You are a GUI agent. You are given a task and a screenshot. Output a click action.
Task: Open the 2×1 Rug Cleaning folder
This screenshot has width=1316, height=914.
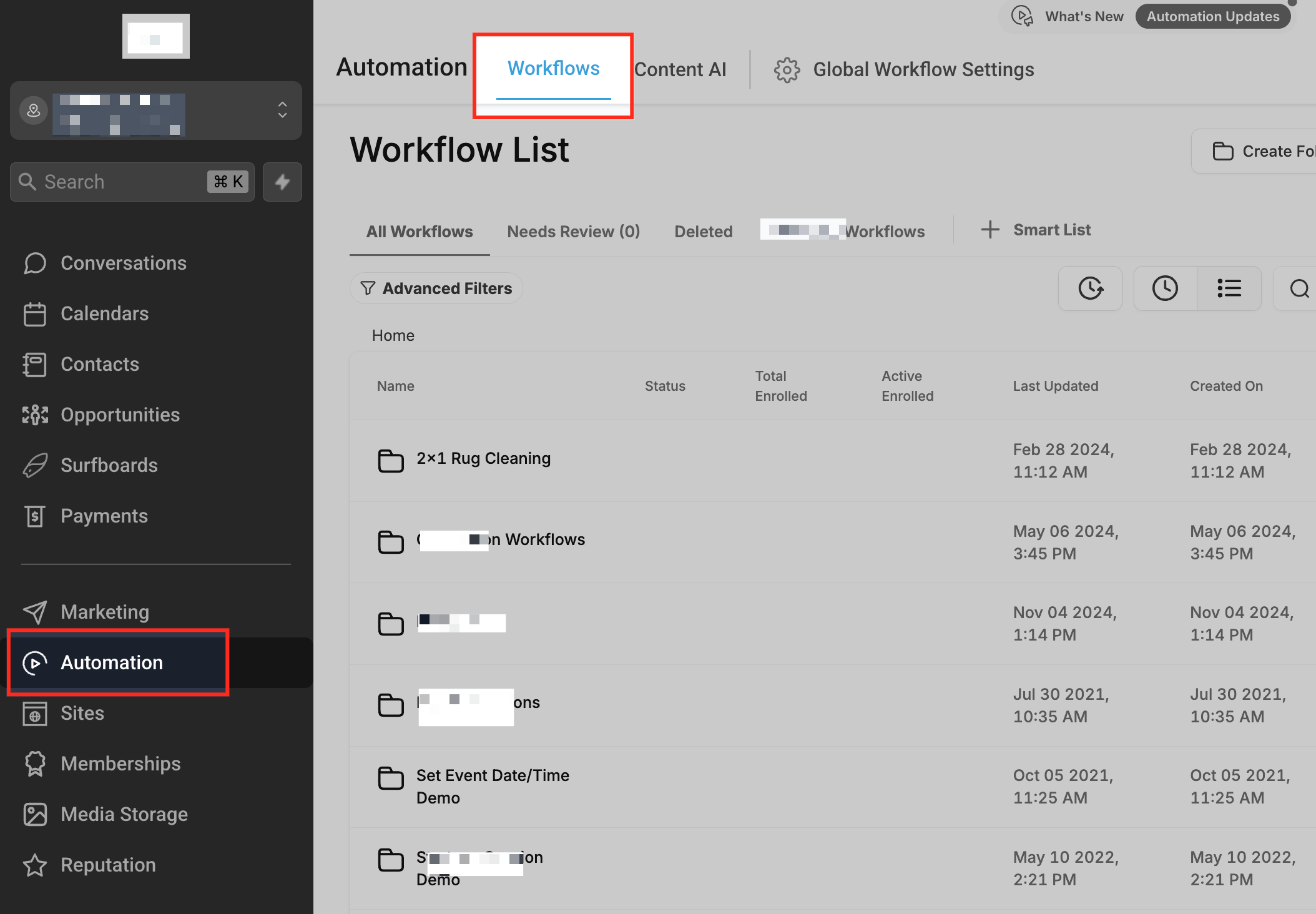click(x=483, y=458)
